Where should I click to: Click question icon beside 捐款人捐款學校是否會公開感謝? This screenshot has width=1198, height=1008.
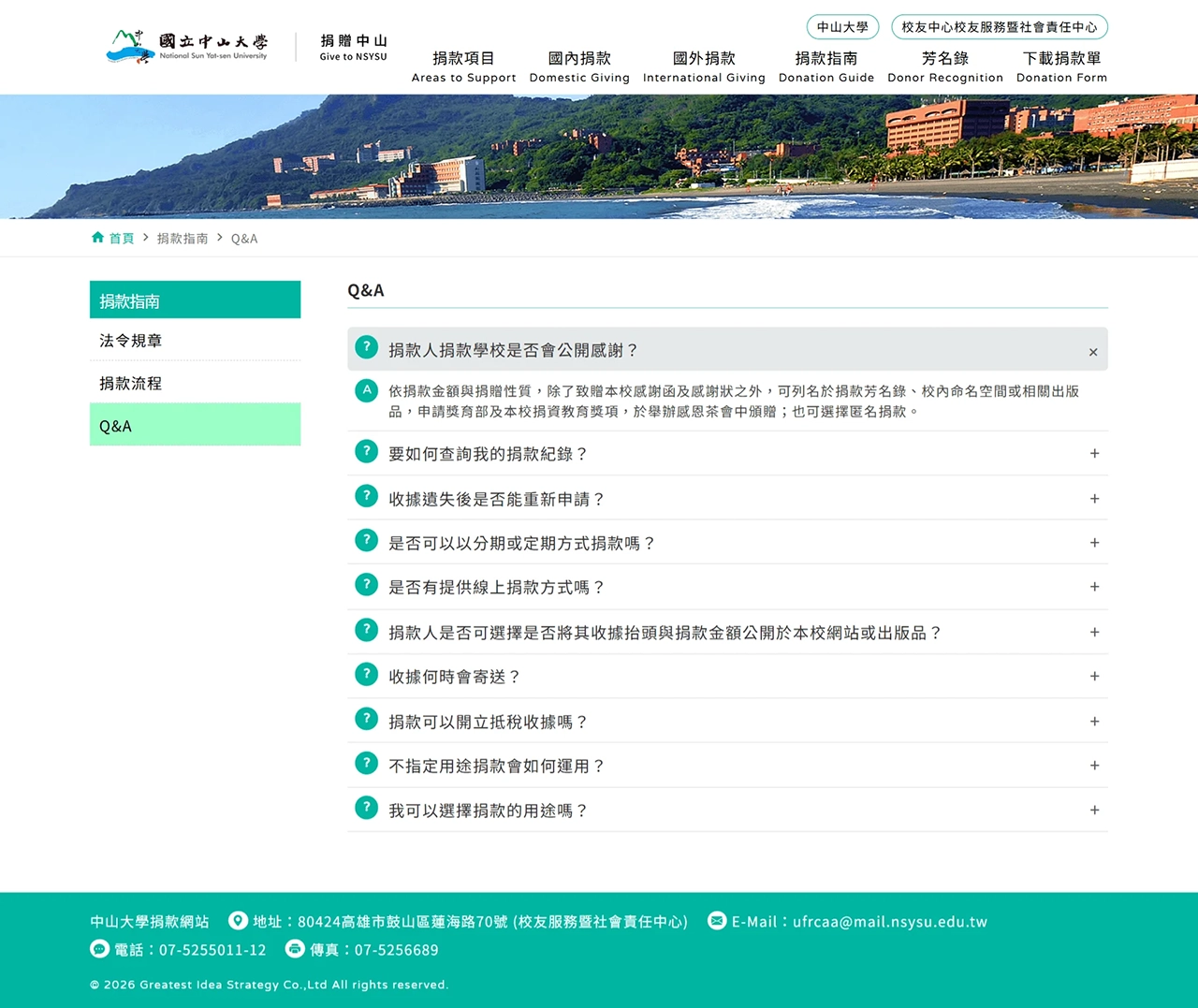367,347
